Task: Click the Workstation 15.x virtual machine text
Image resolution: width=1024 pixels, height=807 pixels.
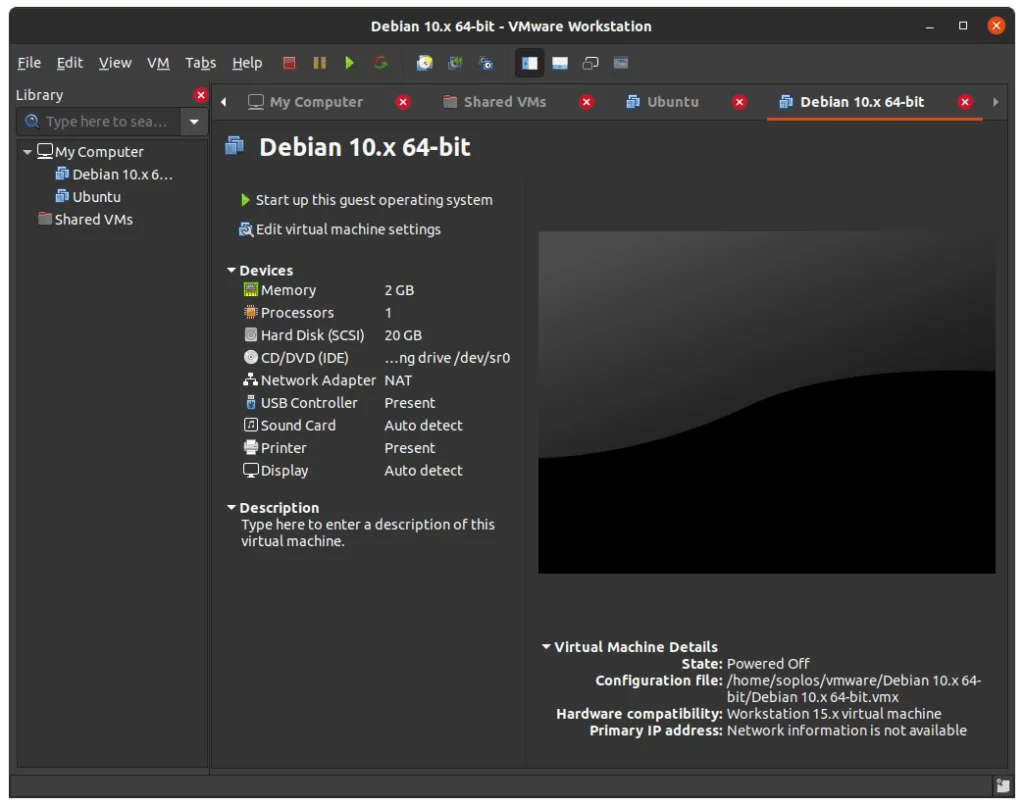Action: click(x=834, y=714)
